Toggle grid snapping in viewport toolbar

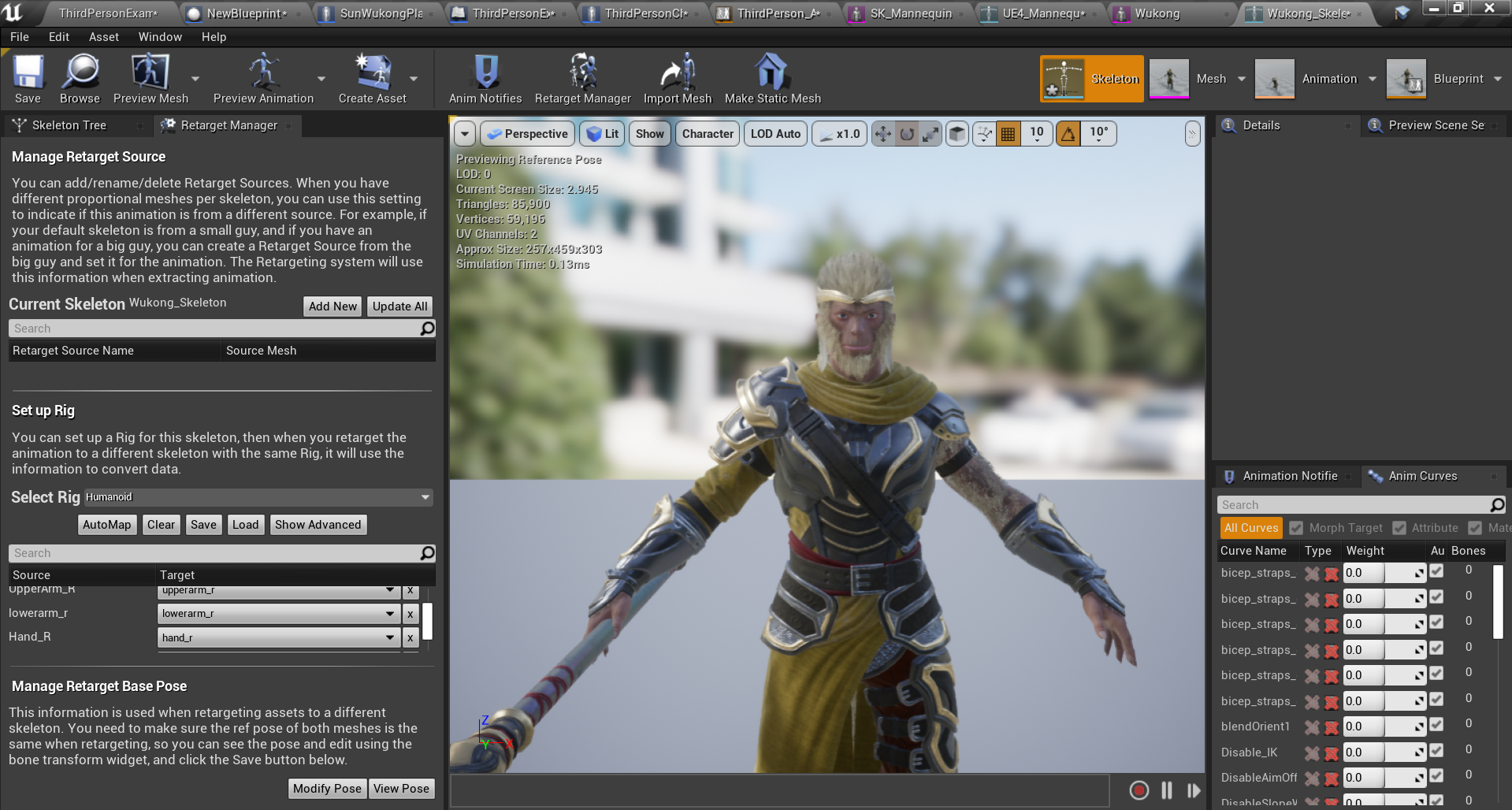(1009, 134)
